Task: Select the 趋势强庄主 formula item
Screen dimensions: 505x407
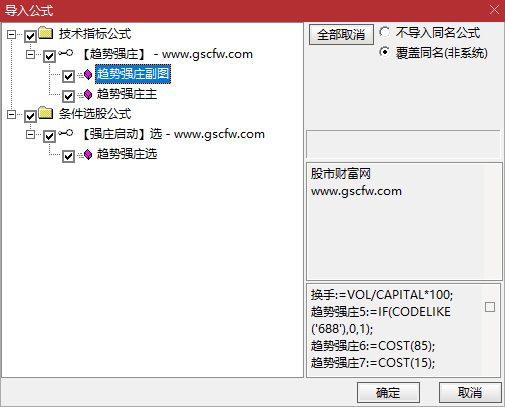Action: (127, 94)
